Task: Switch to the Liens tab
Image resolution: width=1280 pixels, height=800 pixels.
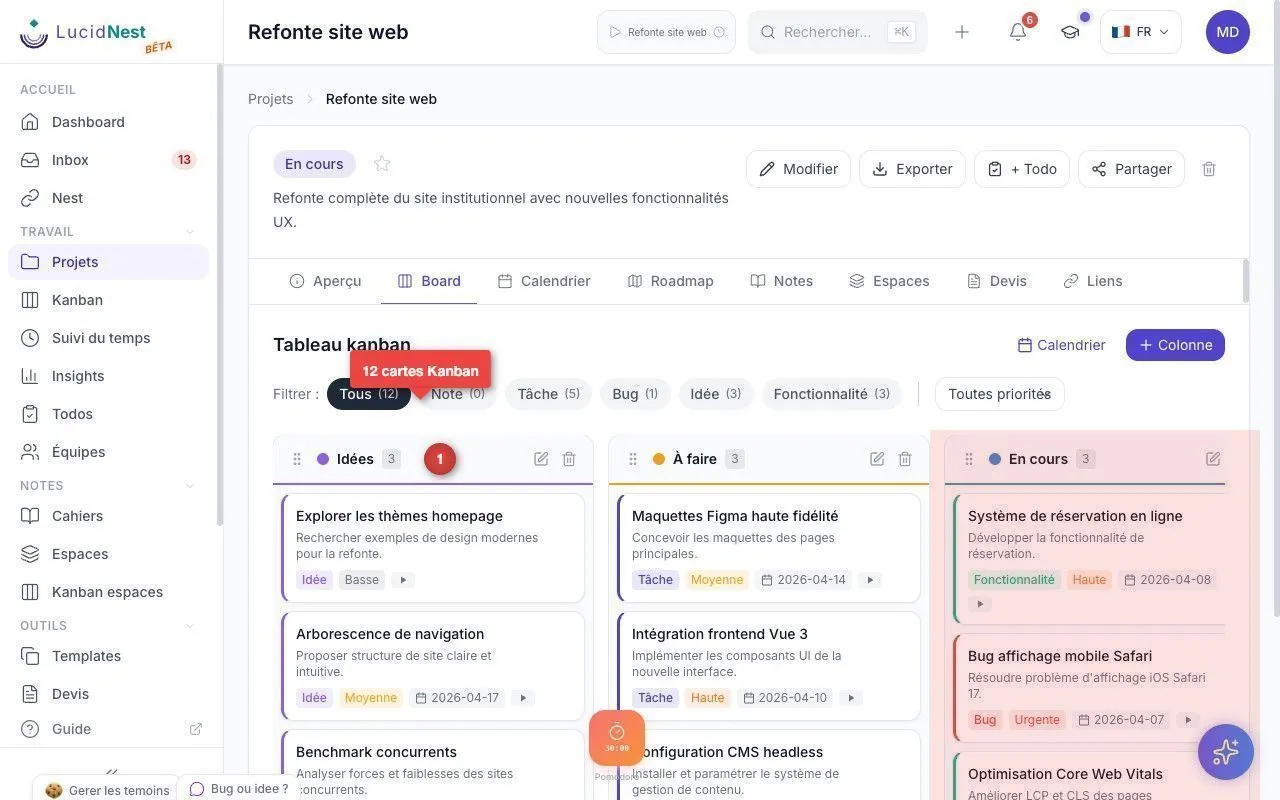Action: point(1093,281)
